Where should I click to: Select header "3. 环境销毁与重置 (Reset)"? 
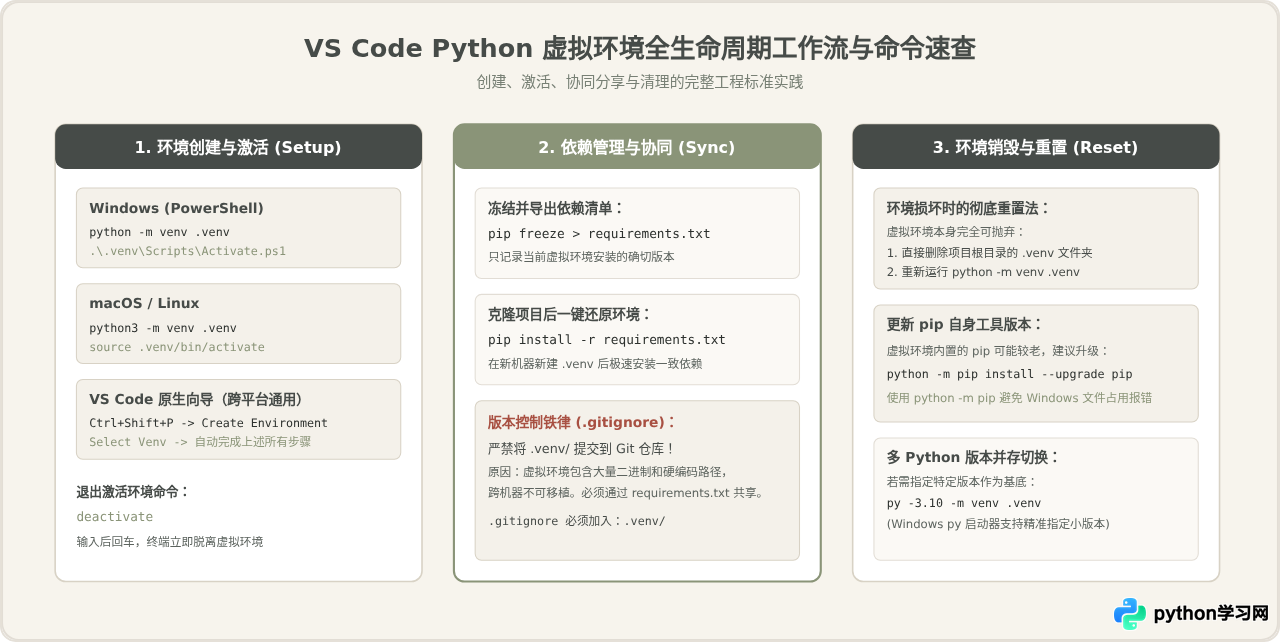(1036, 147)
